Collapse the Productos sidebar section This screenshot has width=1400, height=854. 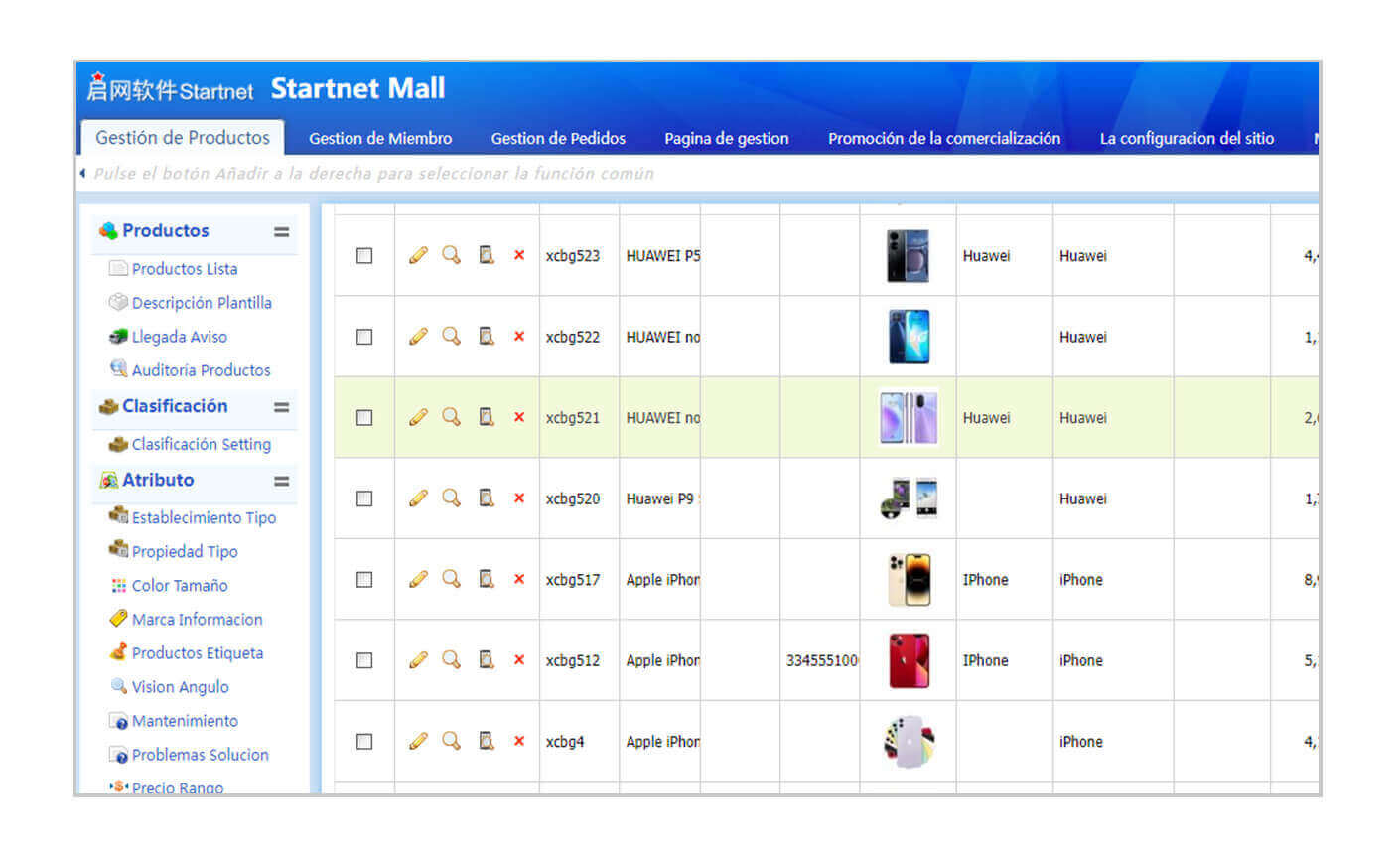[282, 232]
